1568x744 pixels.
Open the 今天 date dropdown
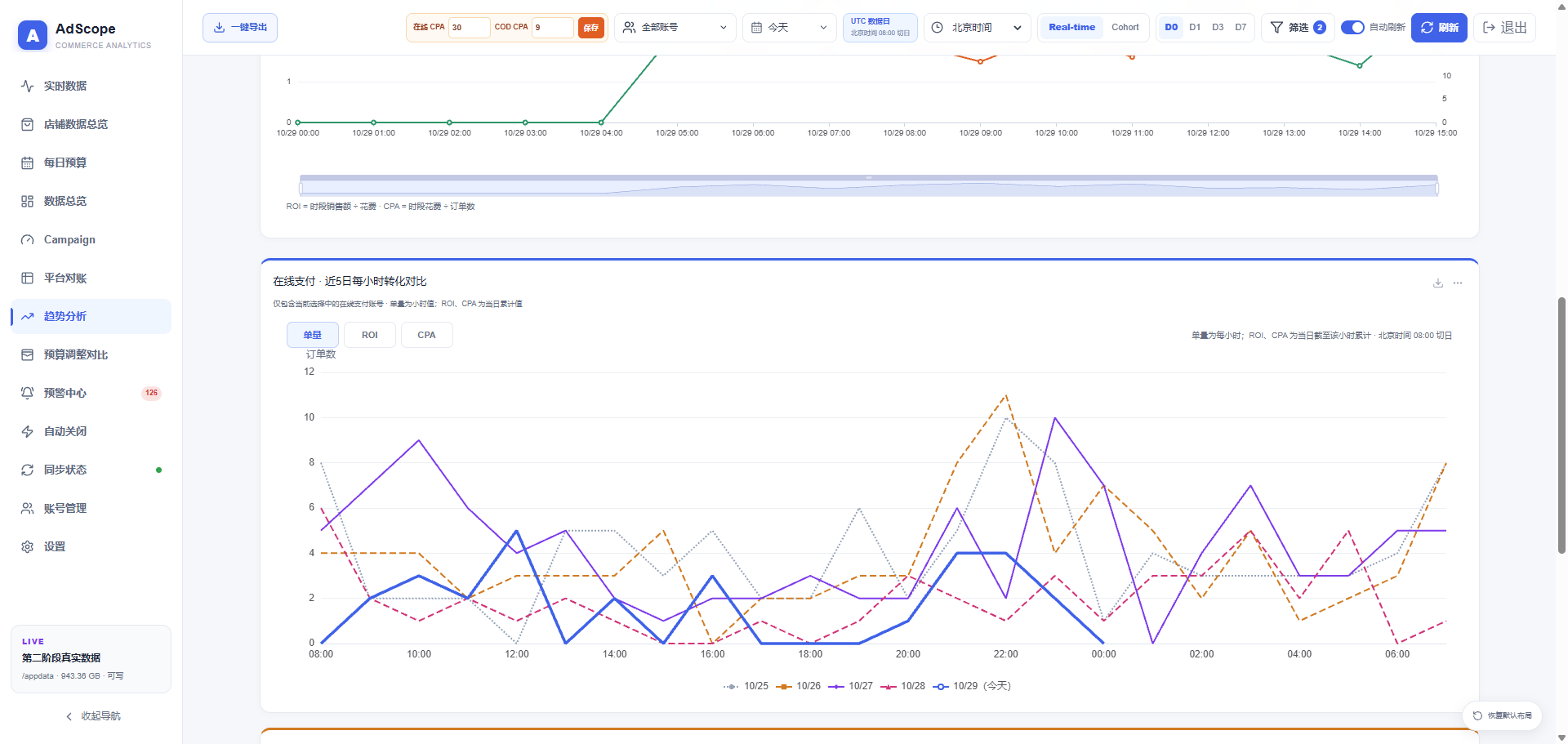[x=789, y=27]
